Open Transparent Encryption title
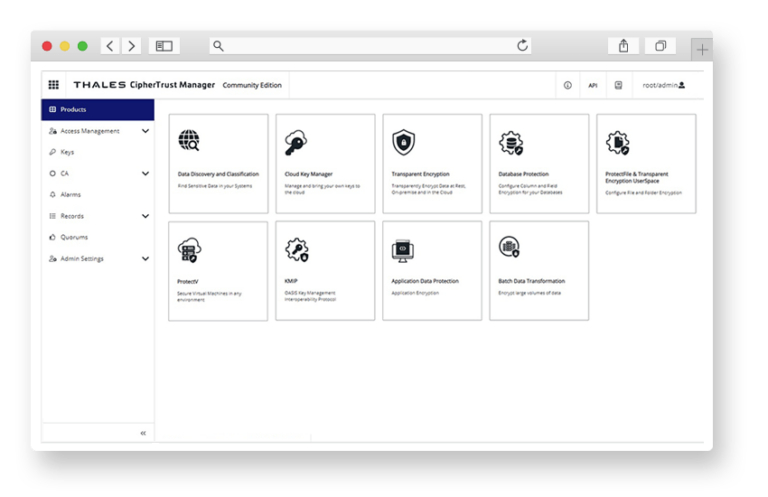 coord(420,174)
